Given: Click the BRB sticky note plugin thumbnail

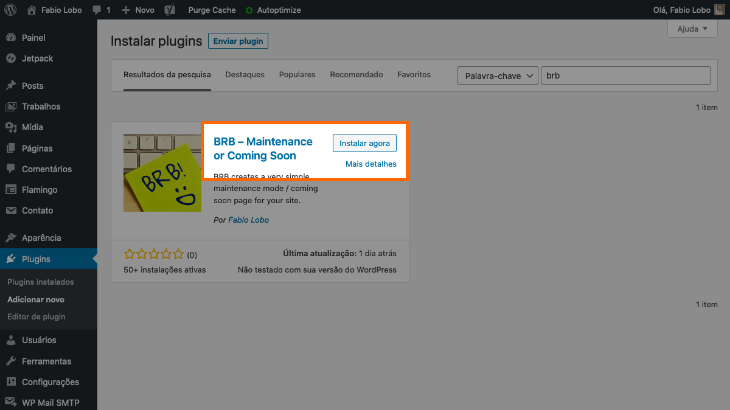Looking at the screenshot, I should tap(162, 173).
